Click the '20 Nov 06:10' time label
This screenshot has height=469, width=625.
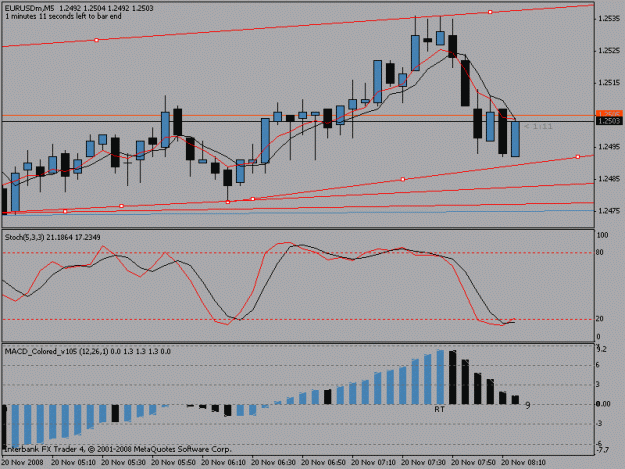click(223, 462)
